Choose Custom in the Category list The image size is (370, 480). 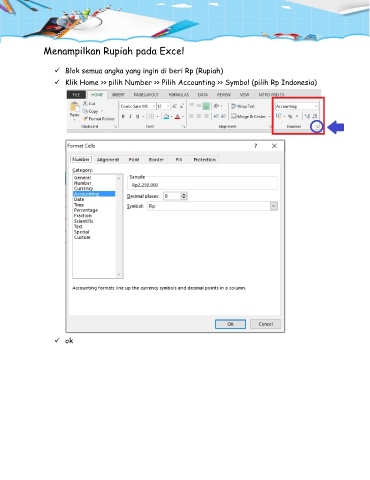click(82, 237)
